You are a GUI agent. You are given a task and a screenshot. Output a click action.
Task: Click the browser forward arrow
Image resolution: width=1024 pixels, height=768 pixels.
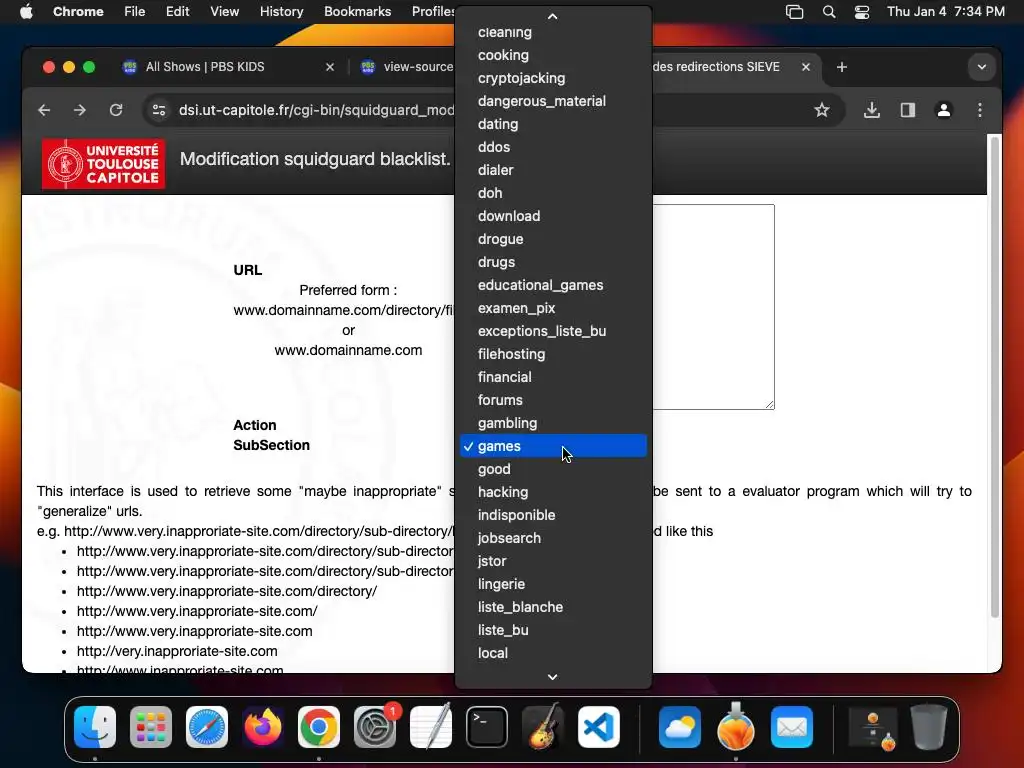click(x=80, y=110)
